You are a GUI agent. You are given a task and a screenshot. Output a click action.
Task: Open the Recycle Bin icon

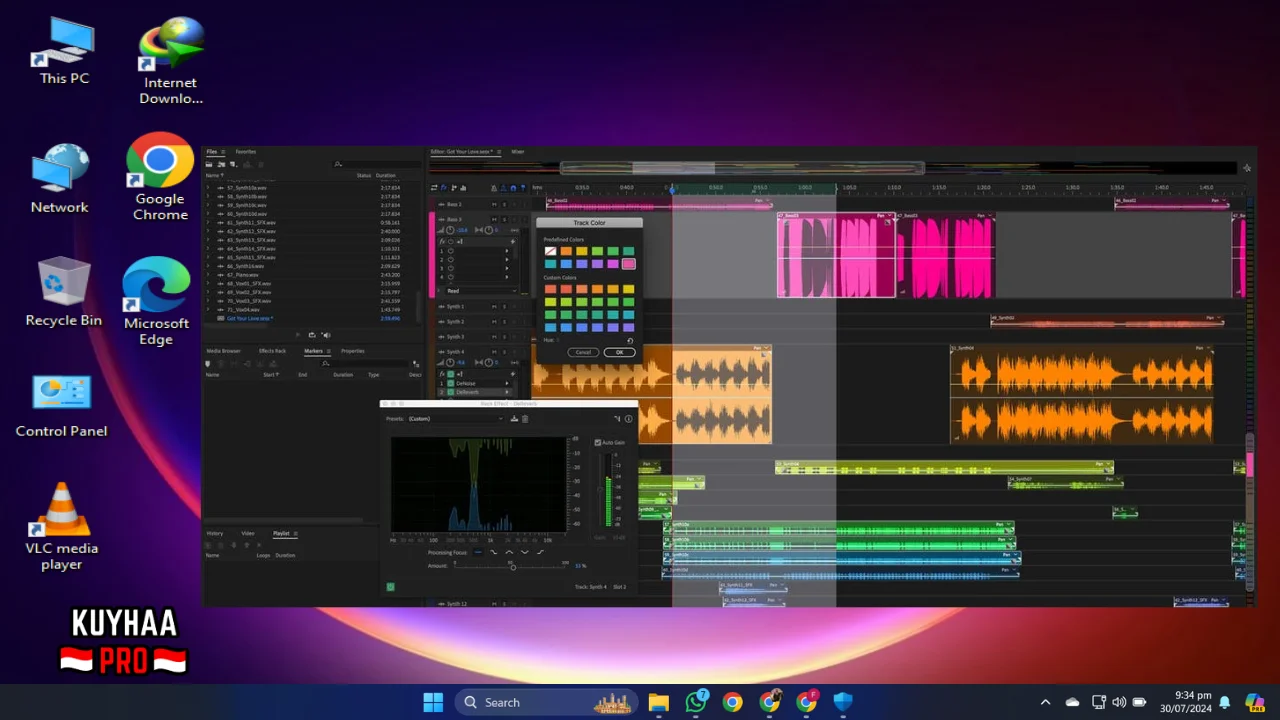(x=64, y=292)
